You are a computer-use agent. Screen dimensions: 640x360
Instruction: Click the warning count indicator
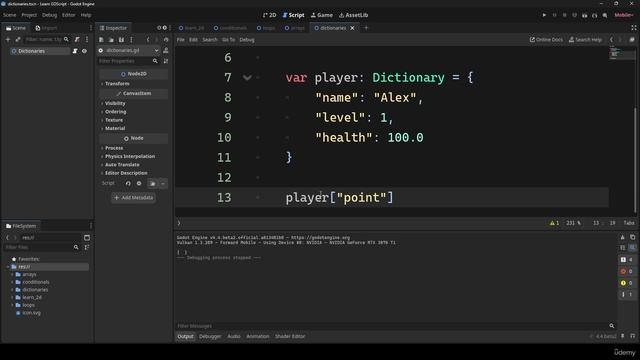click(554, 223)
